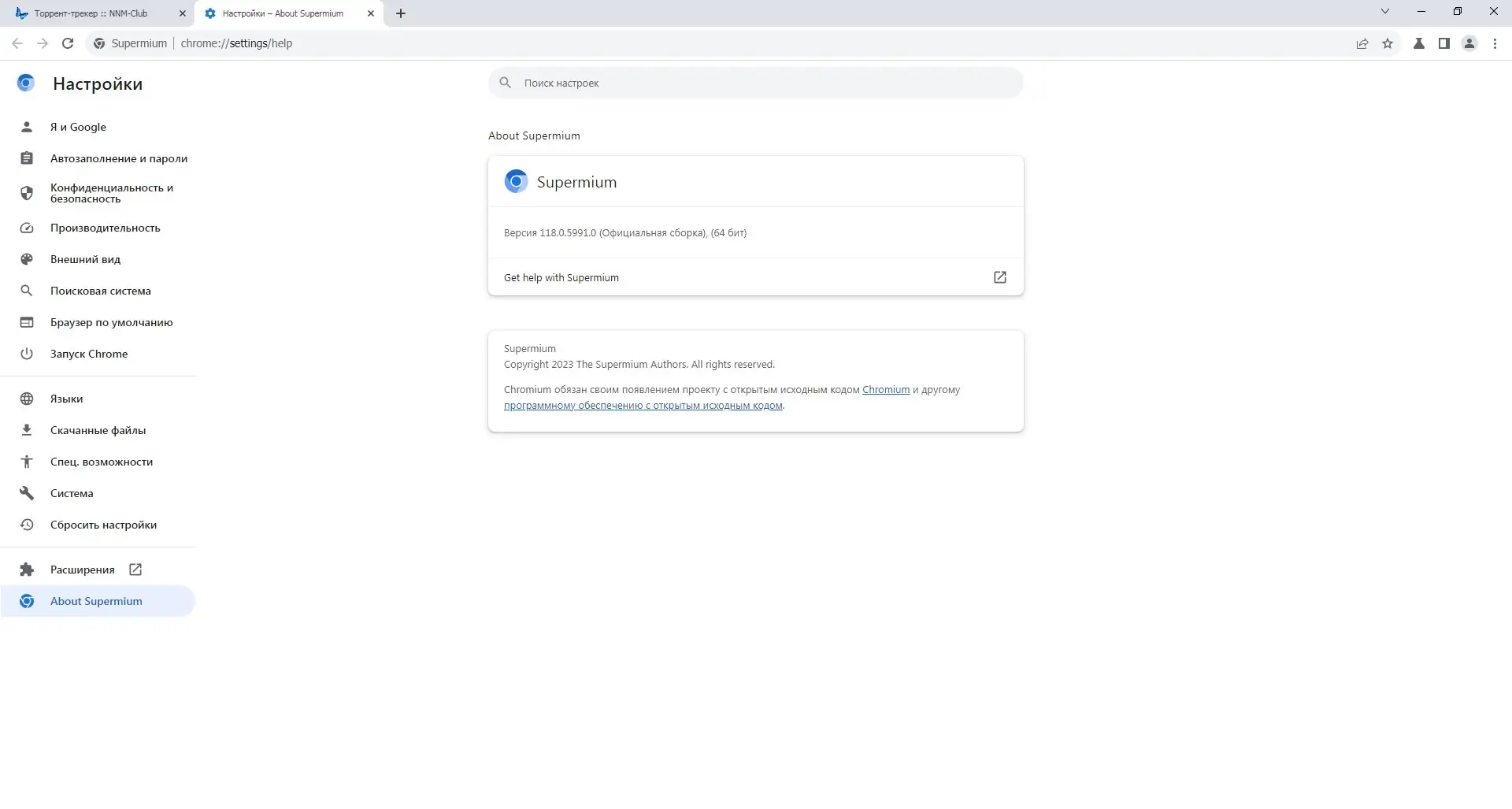Image resolution: width=1512 pixels, height=809 pixels.
Task: Click the Copyright 2023 The Supermium Authors text
Action: pos(639,365)
